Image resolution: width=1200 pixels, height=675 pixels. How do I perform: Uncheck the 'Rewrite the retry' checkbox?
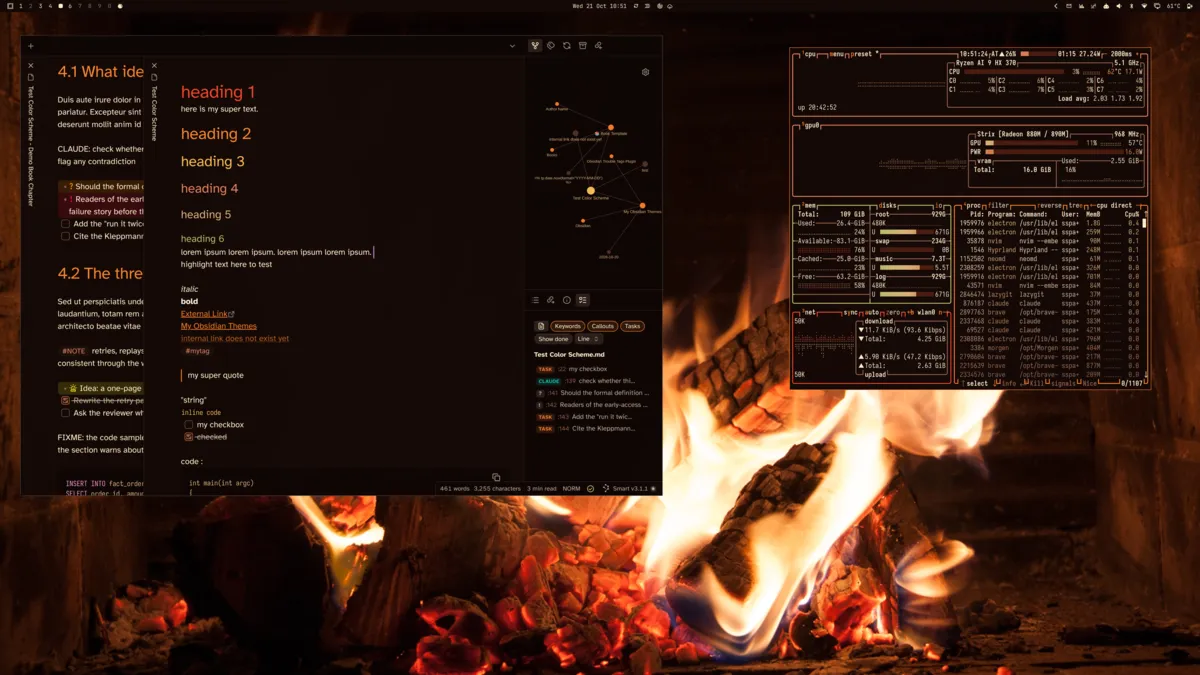coord(65,400)
